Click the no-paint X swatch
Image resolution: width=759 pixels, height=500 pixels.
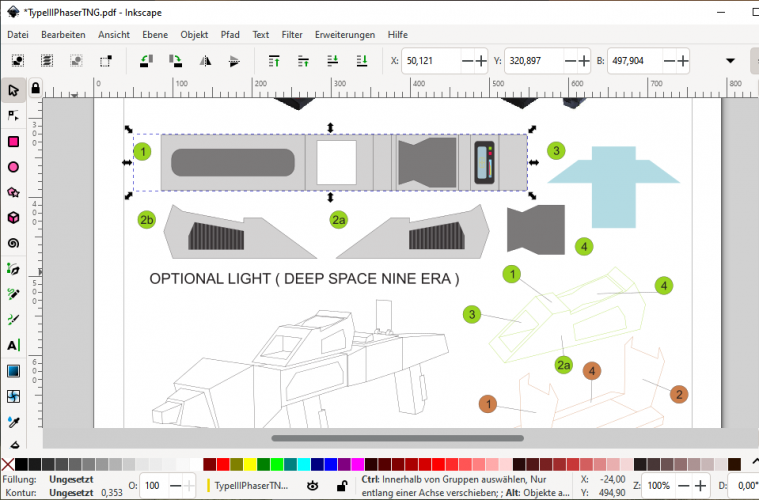8,465
